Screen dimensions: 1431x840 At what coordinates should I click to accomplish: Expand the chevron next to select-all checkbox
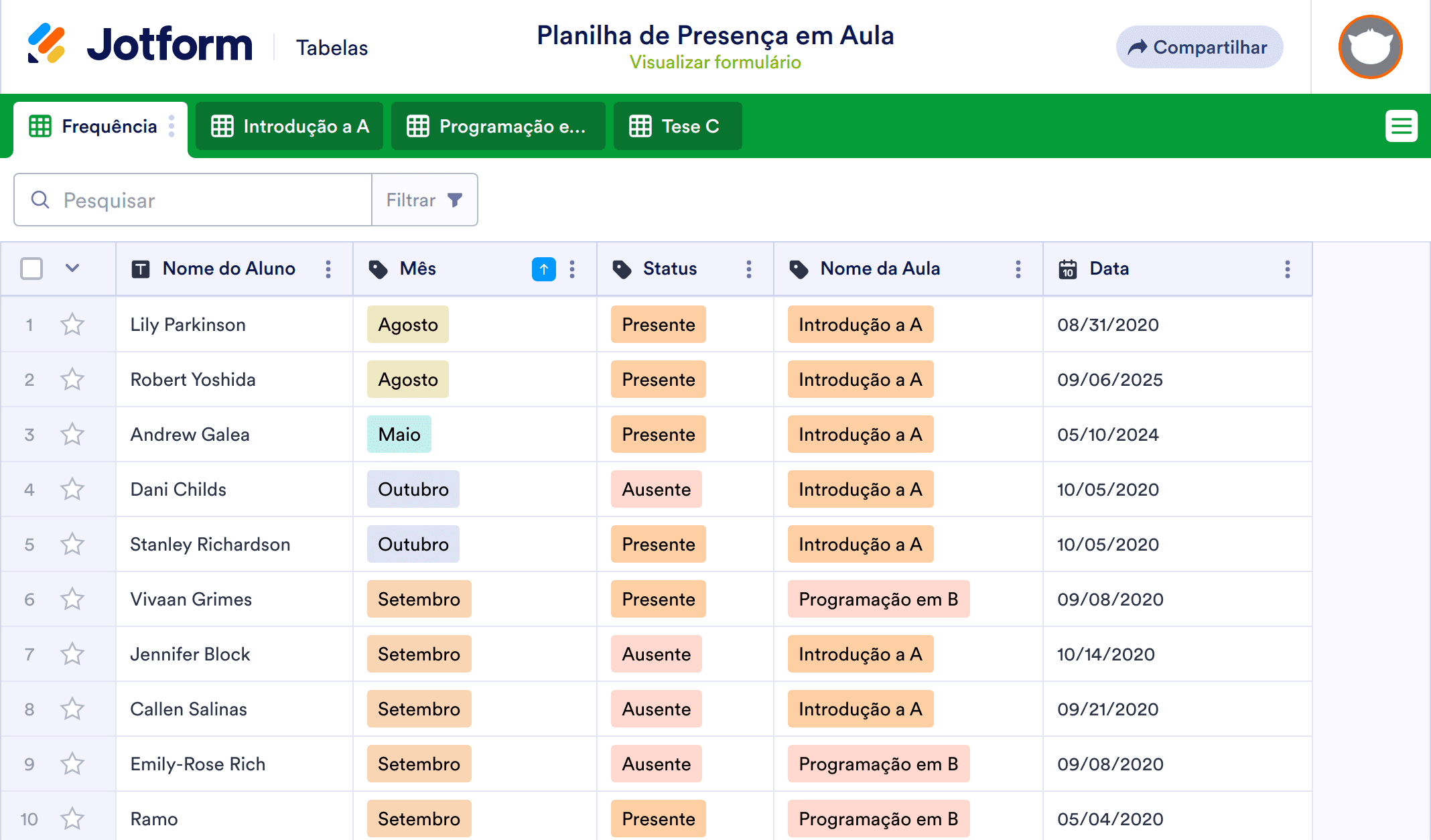71,268
